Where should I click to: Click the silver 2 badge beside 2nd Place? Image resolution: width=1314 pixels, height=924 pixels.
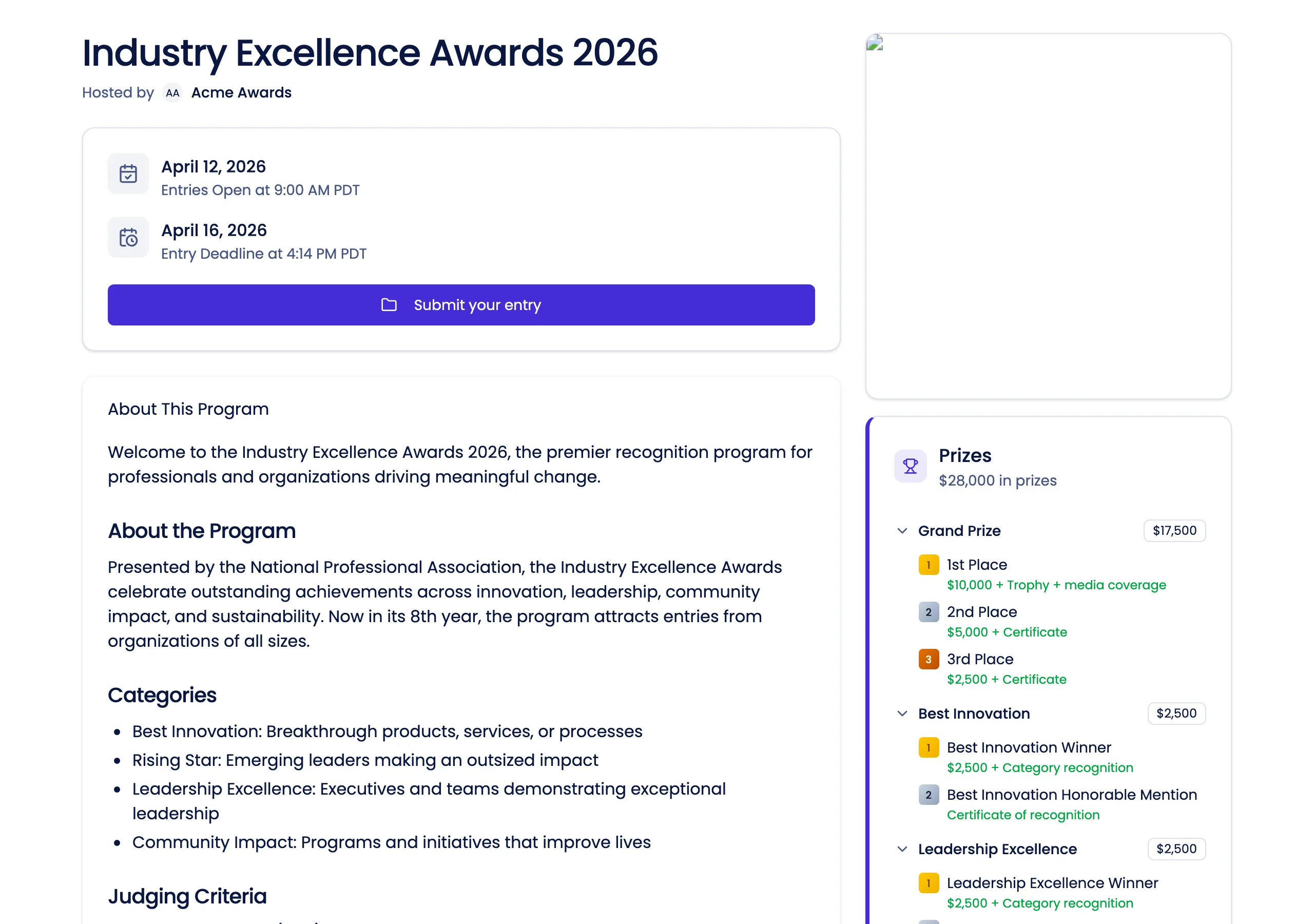[927, 612]
